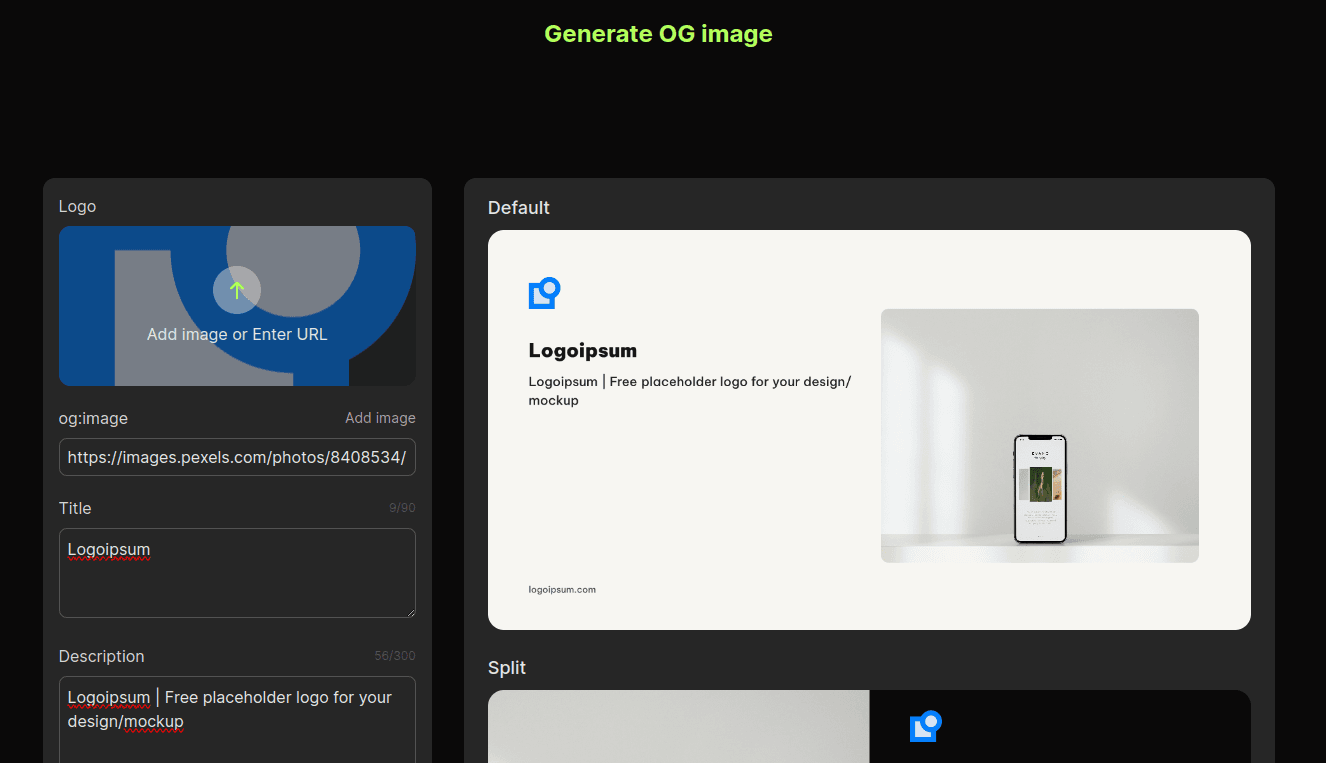Click the Title textarea resize handle
This screenshot has height=763, width=1326.
(409, 611)
